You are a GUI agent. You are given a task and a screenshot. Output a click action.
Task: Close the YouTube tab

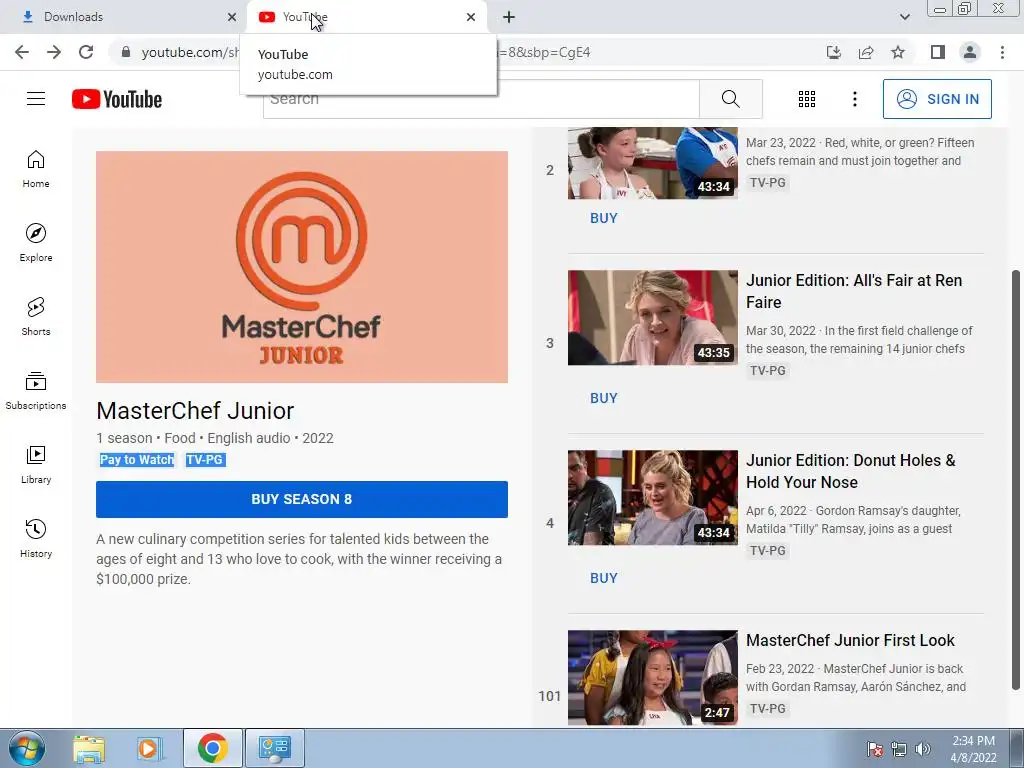pyautogui.click(x=471, y=17)
